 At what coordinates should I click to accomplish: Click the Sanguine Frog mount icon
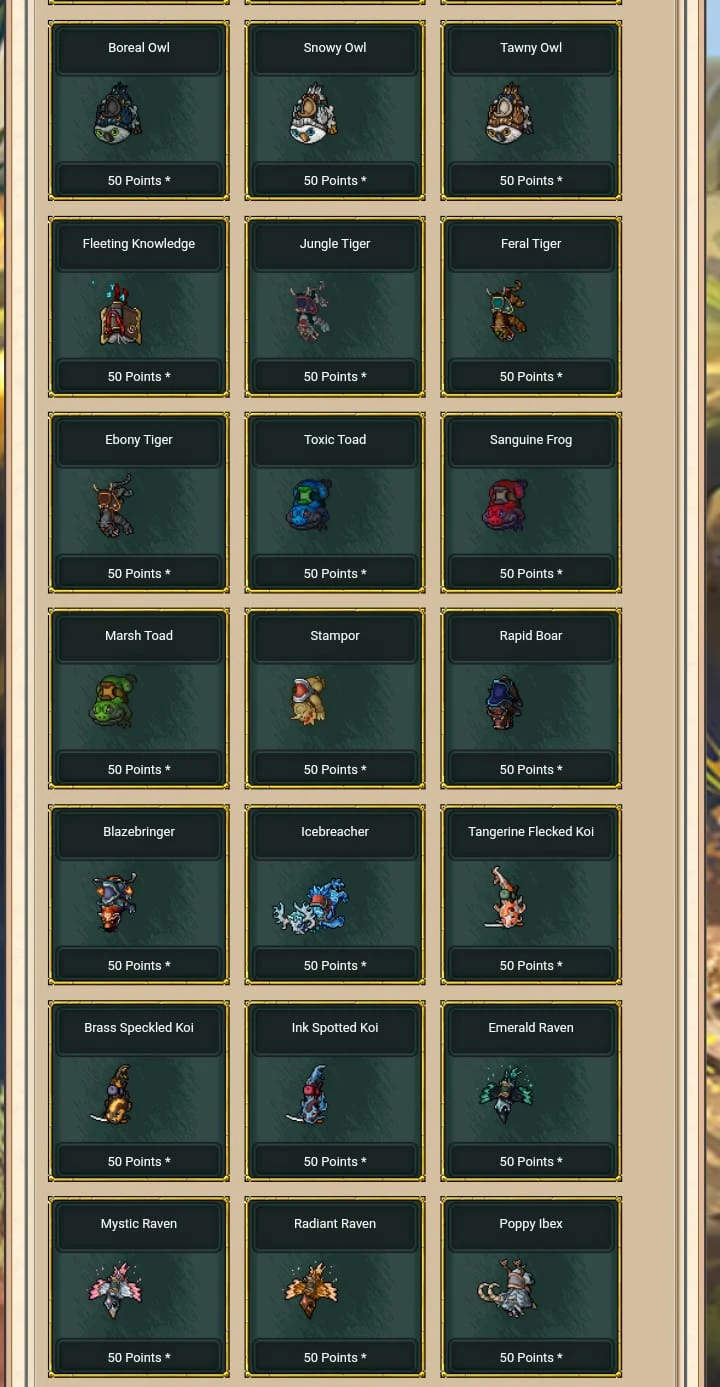tap(505, 505)
